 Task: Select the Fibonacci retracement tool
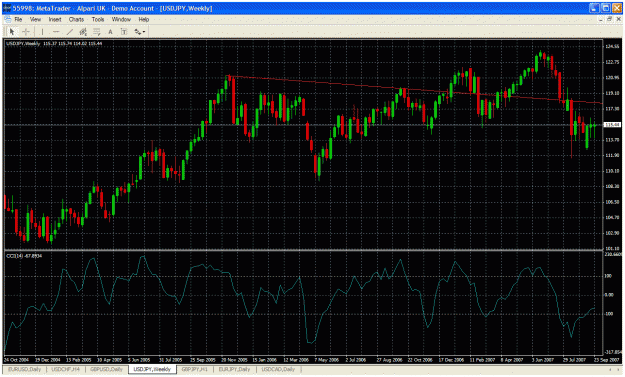96,32
